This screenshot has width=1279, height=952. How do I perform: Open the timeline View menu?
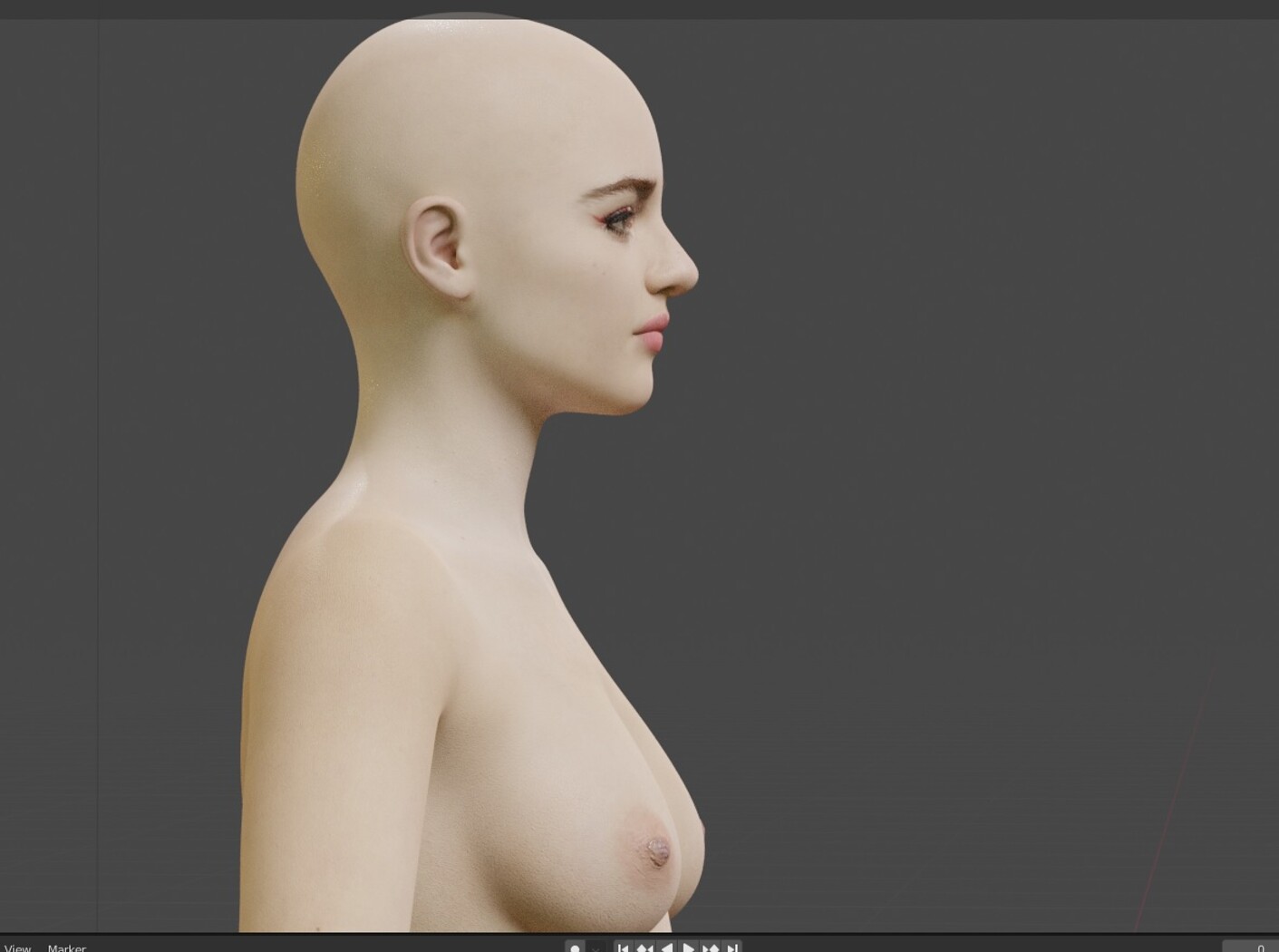[x=17, y=947]
